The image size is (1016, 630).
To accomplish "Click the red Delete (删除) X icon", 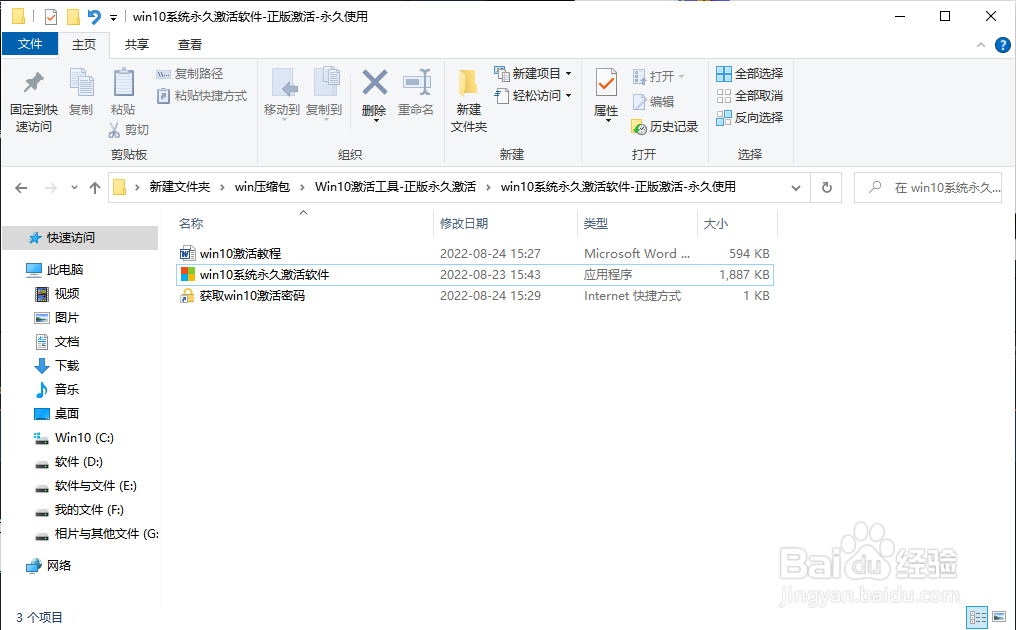I will click(375, 83).
